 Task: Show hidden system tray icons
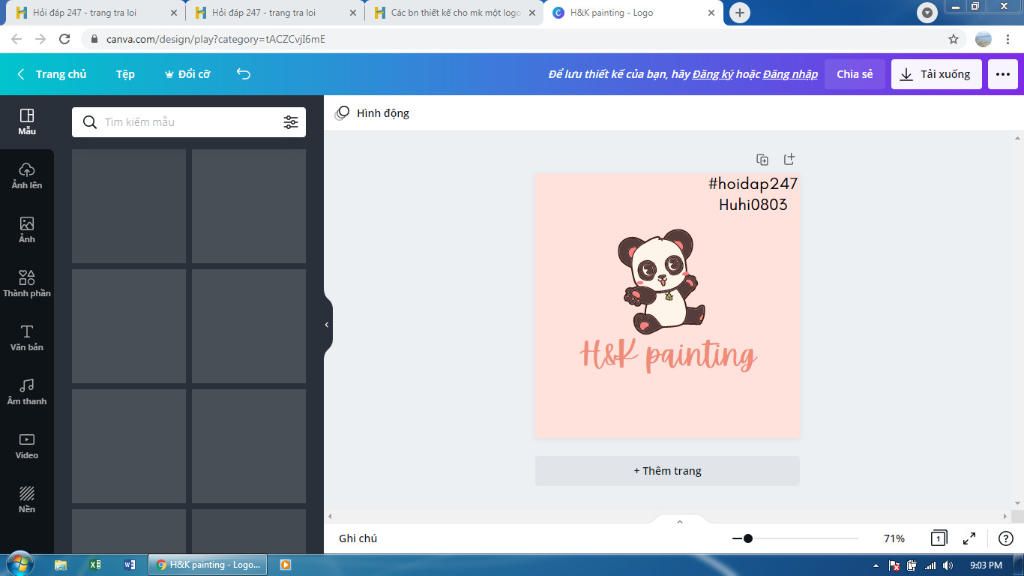tap(876, 566)
